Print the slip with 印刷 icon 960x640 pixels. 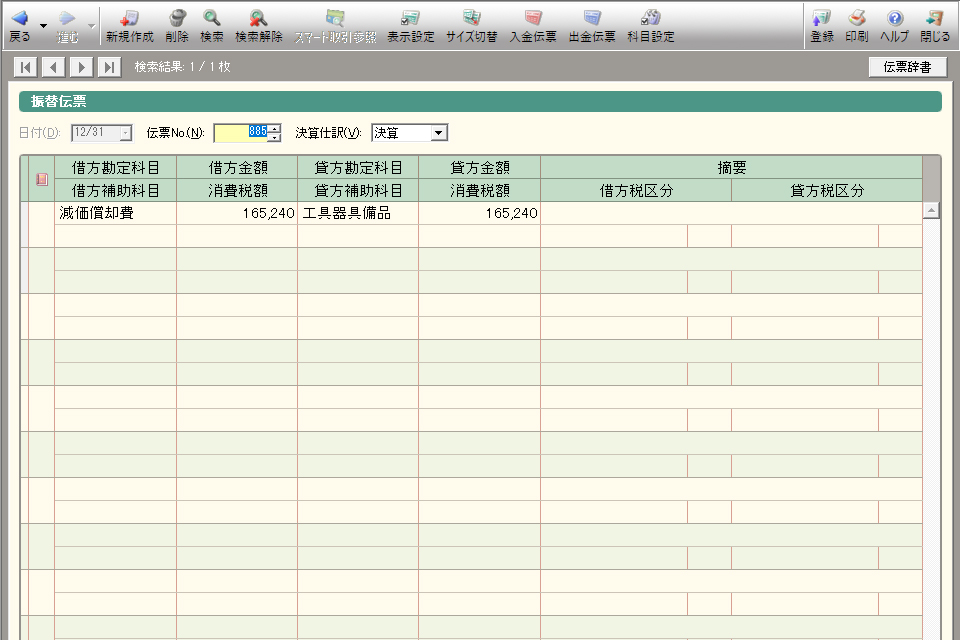(x=857, y=26)
